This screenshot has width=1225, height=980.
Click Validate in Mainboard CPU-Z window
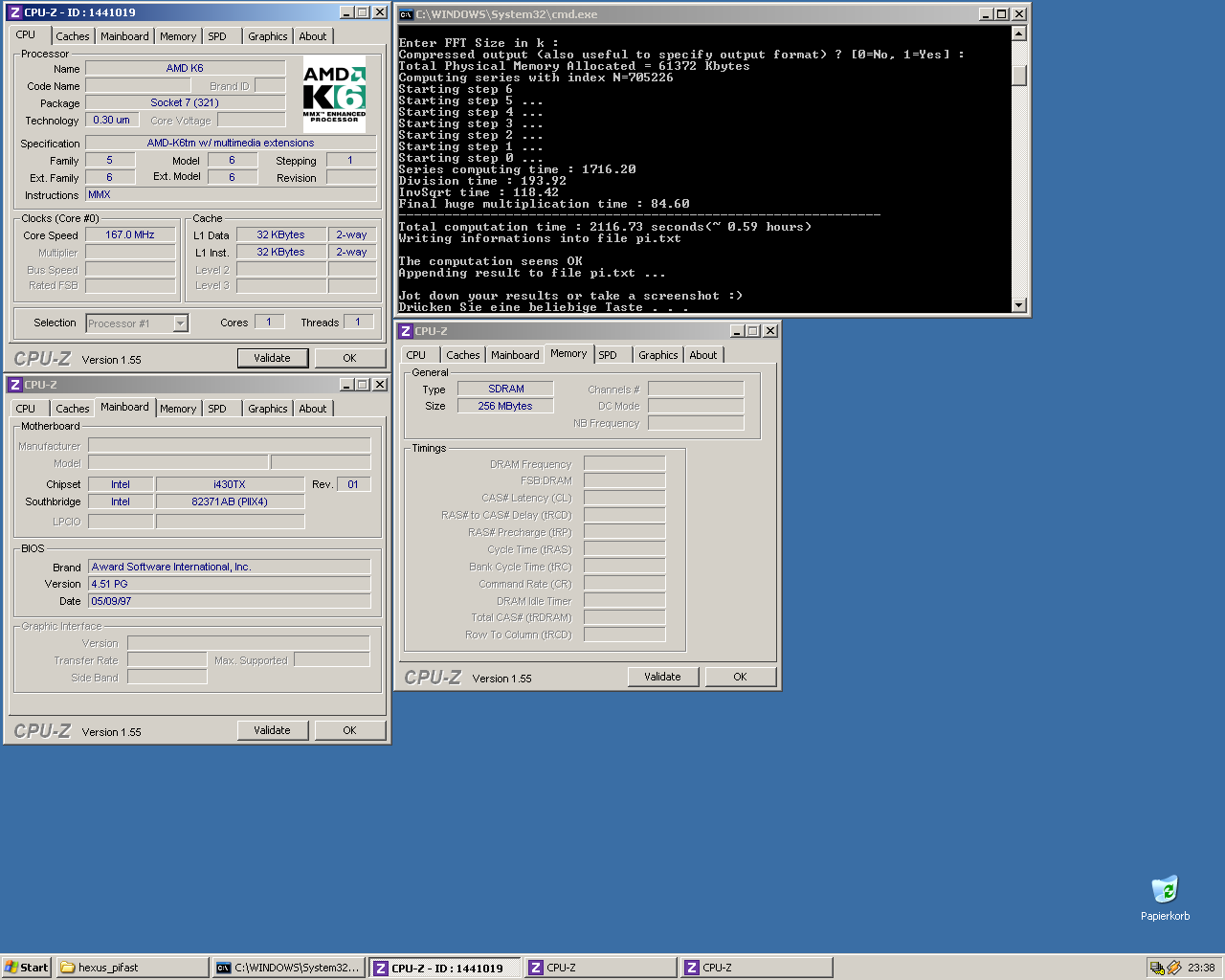272,730
